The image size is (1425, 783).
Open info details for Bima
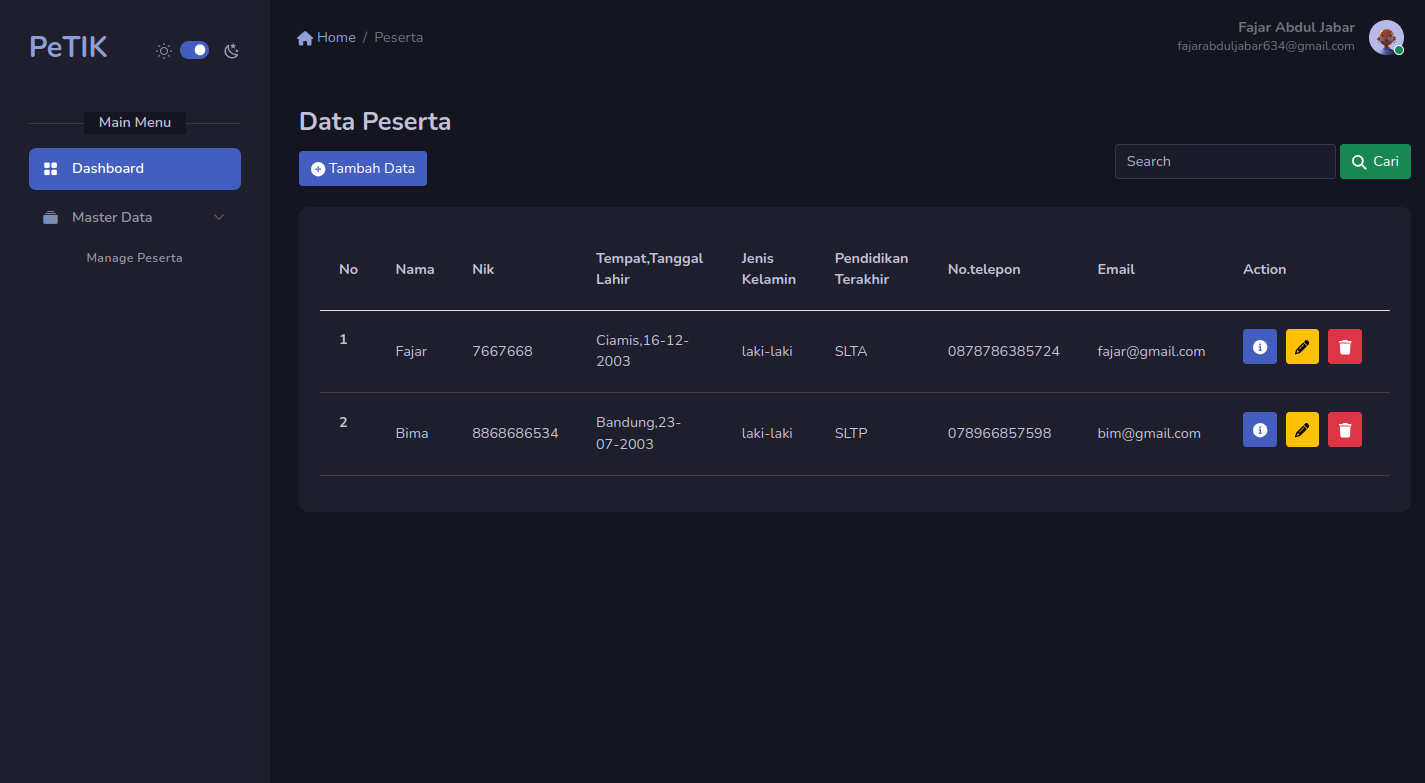[1259, 430]
